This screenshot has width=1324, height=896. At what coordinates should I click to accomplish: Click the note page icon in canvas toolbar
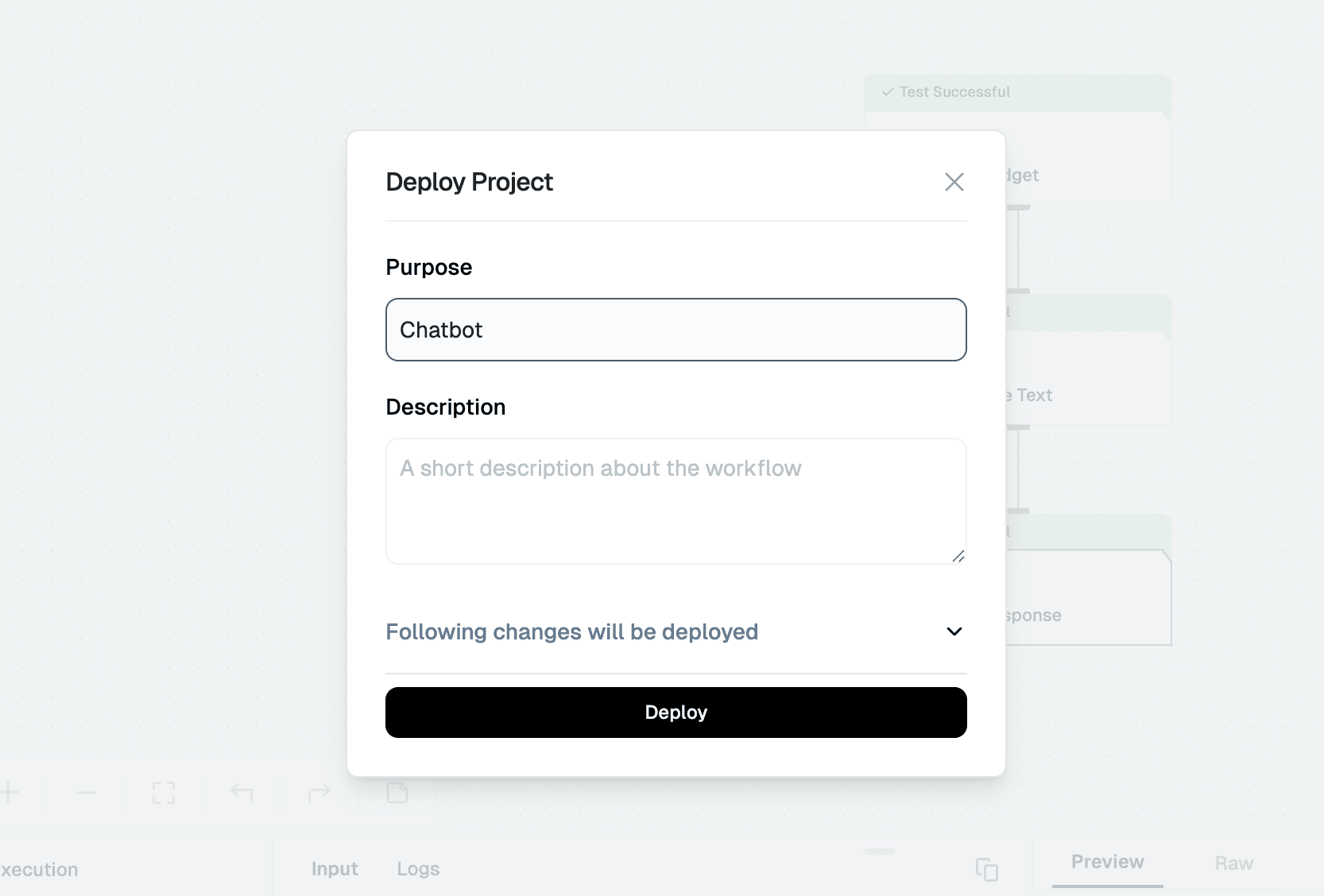tap(397, 792)
